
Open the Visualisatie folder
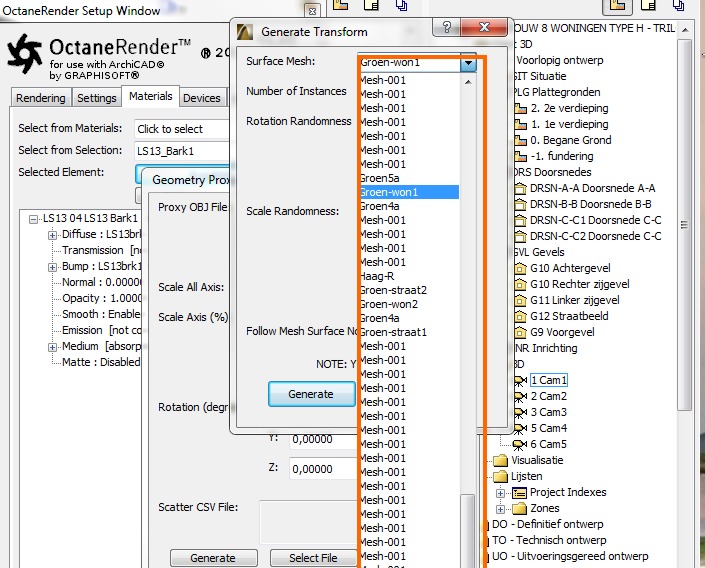pyautogui.click(x=500, y=461)
